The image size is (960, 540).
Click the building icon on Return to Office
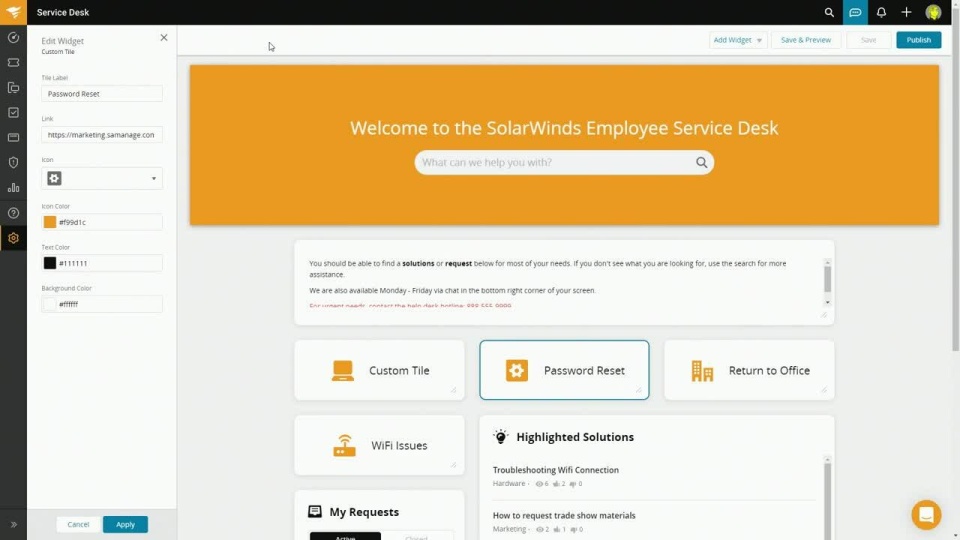[x=702, y=370]
